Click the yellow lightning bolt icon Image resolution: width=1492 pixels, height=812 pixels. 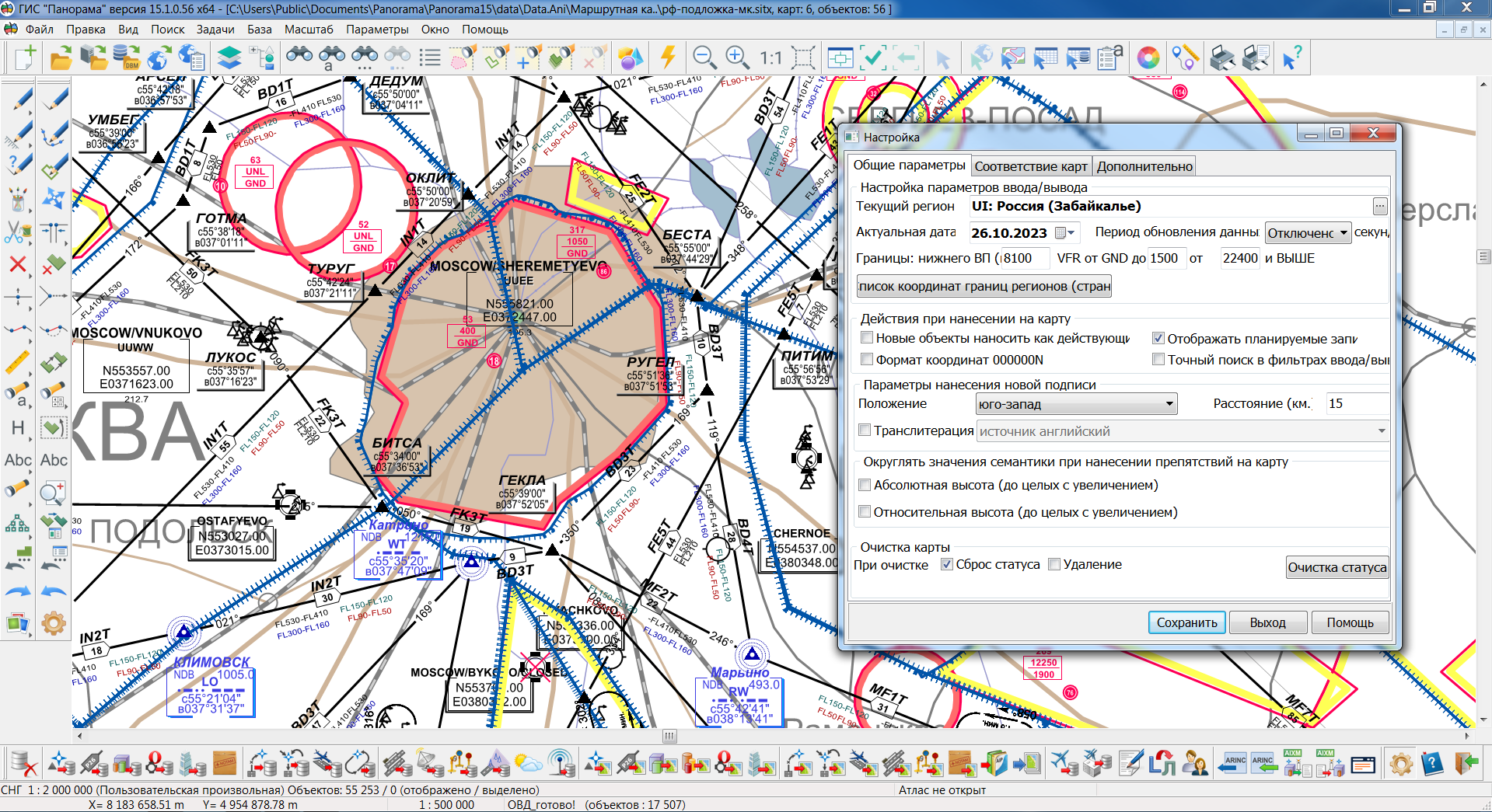click(668, 58)
